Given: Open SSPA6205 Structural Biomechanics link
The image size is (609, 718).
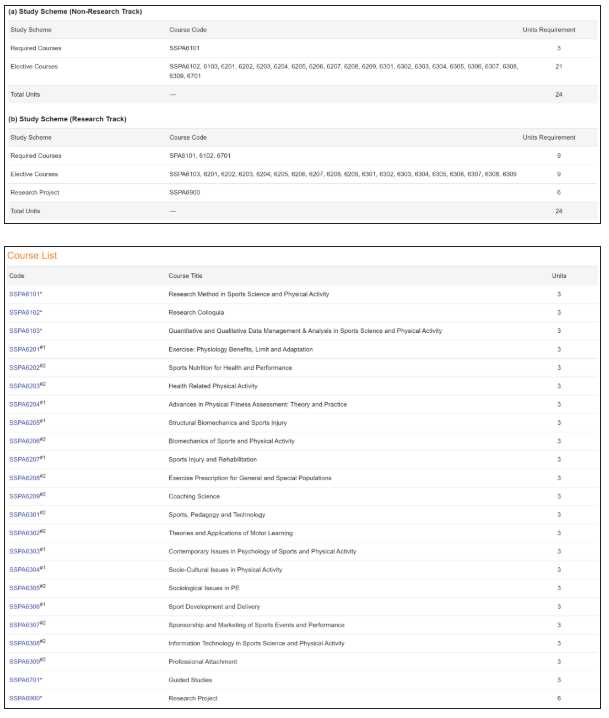Looking at the screenshot, I should (x=25, y=423).
